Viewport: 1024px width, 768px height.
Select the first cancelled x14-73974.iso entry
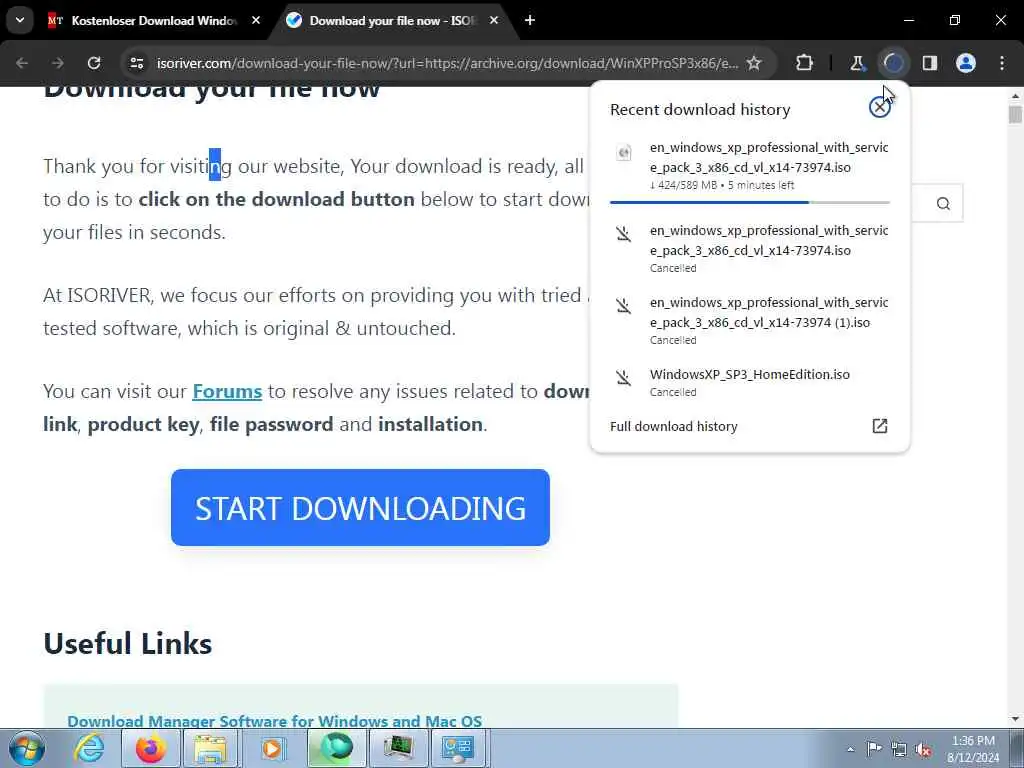(749, 249)
